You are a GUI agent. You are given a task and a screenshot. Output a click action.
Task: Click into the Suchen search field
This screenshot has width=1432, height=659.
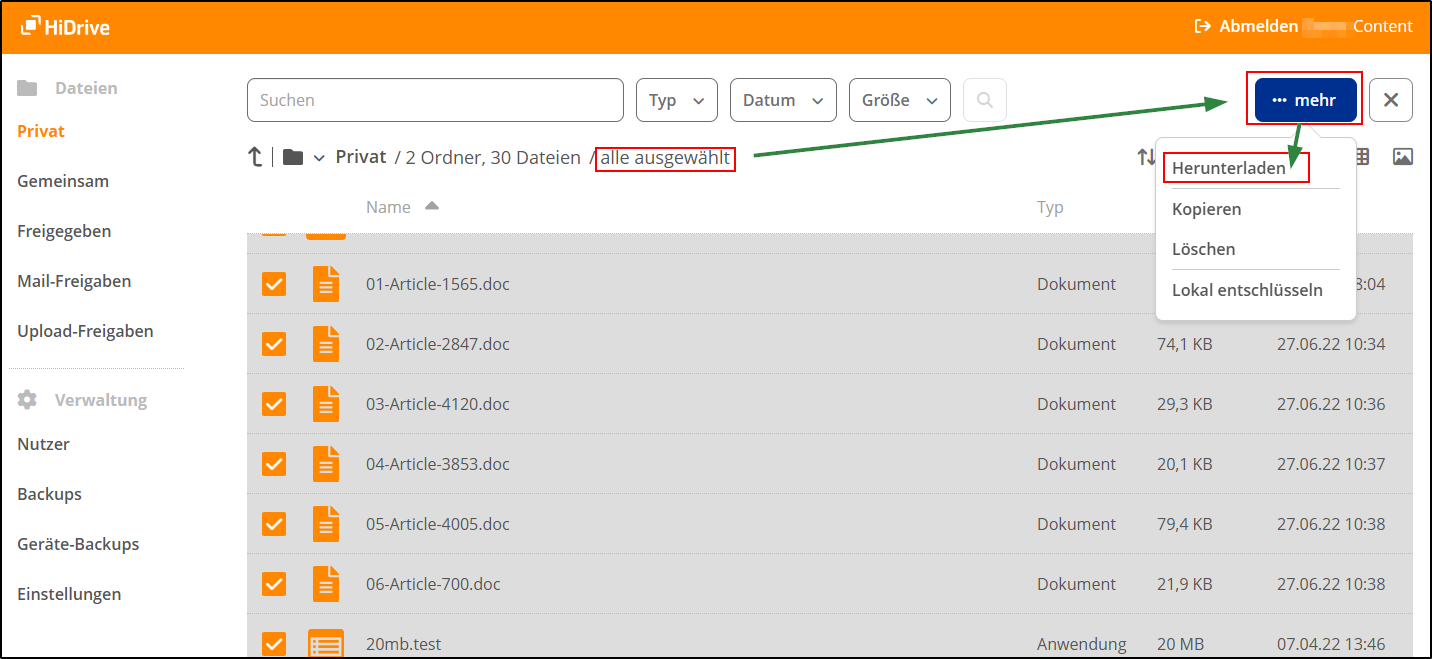[x=435, y=100]
